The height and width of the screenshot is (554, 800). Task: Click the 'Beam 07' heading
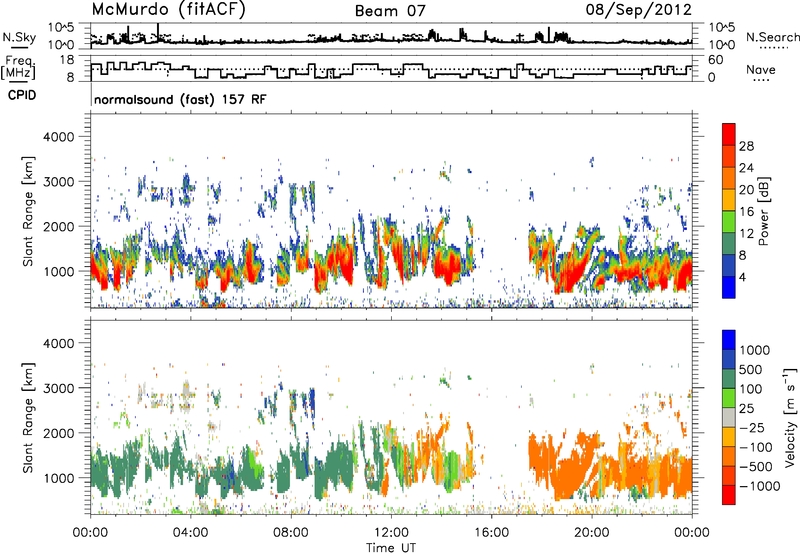(390, 11)
